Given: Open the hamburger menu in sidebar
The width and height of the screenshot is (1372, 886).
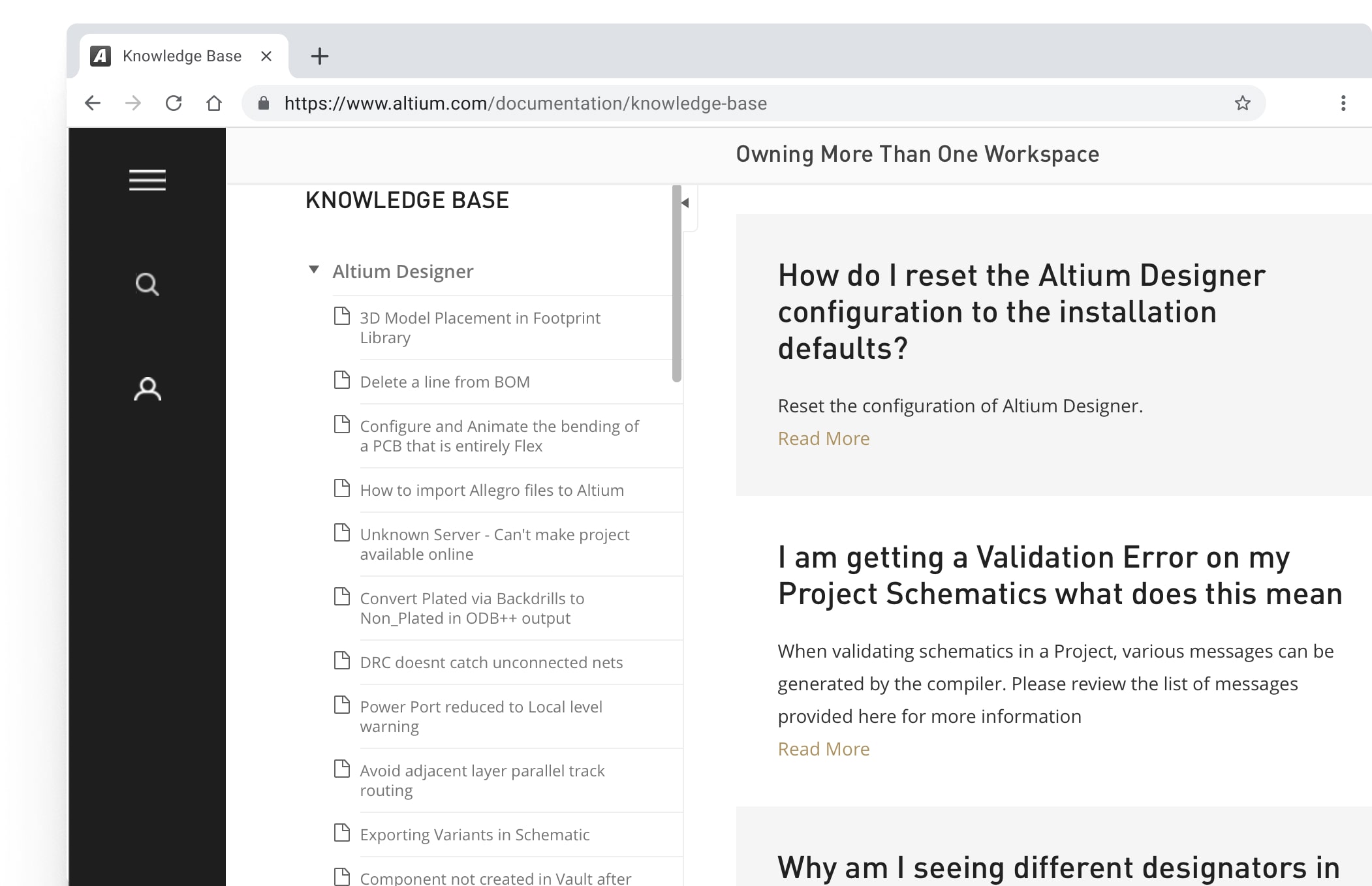Looking at the screenshot, I should point(147,179).
